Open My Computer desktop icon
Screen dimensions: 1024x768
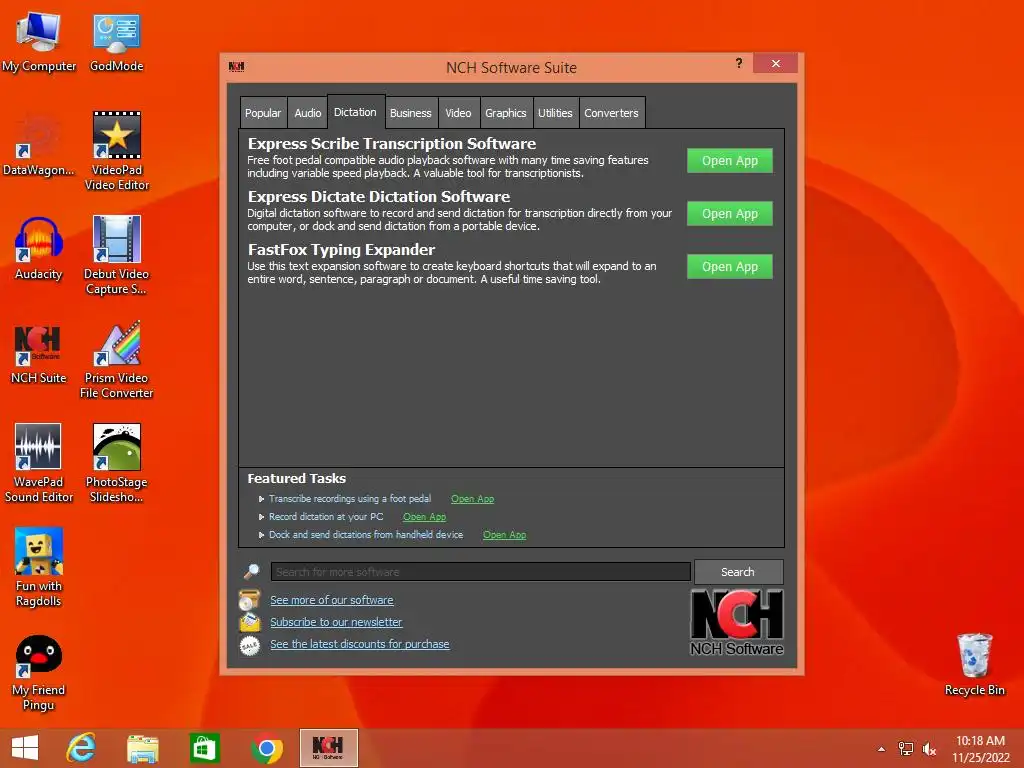[39, 42]
